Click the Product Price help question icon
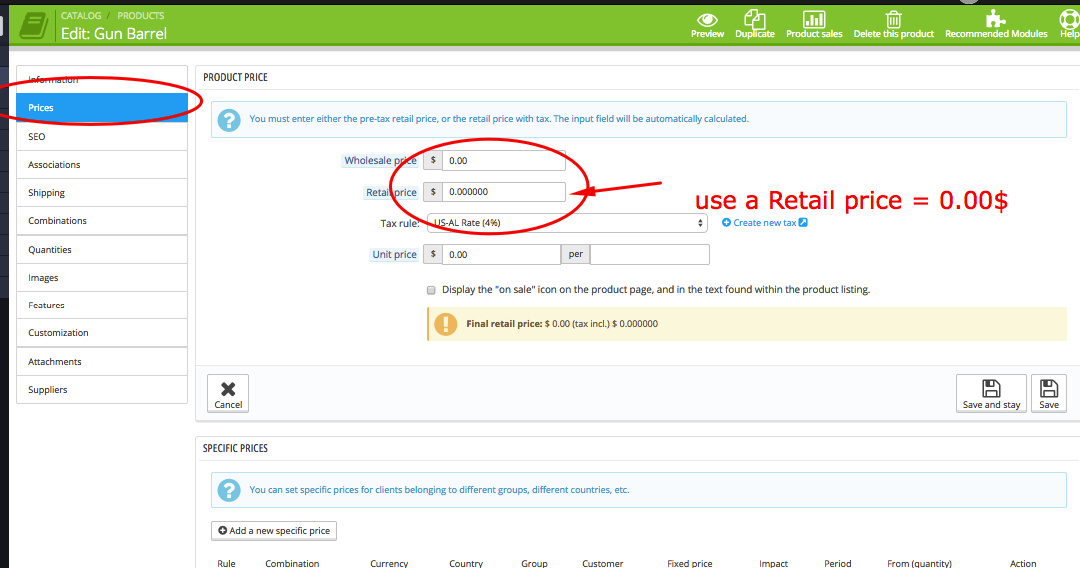 pos(229,120)
